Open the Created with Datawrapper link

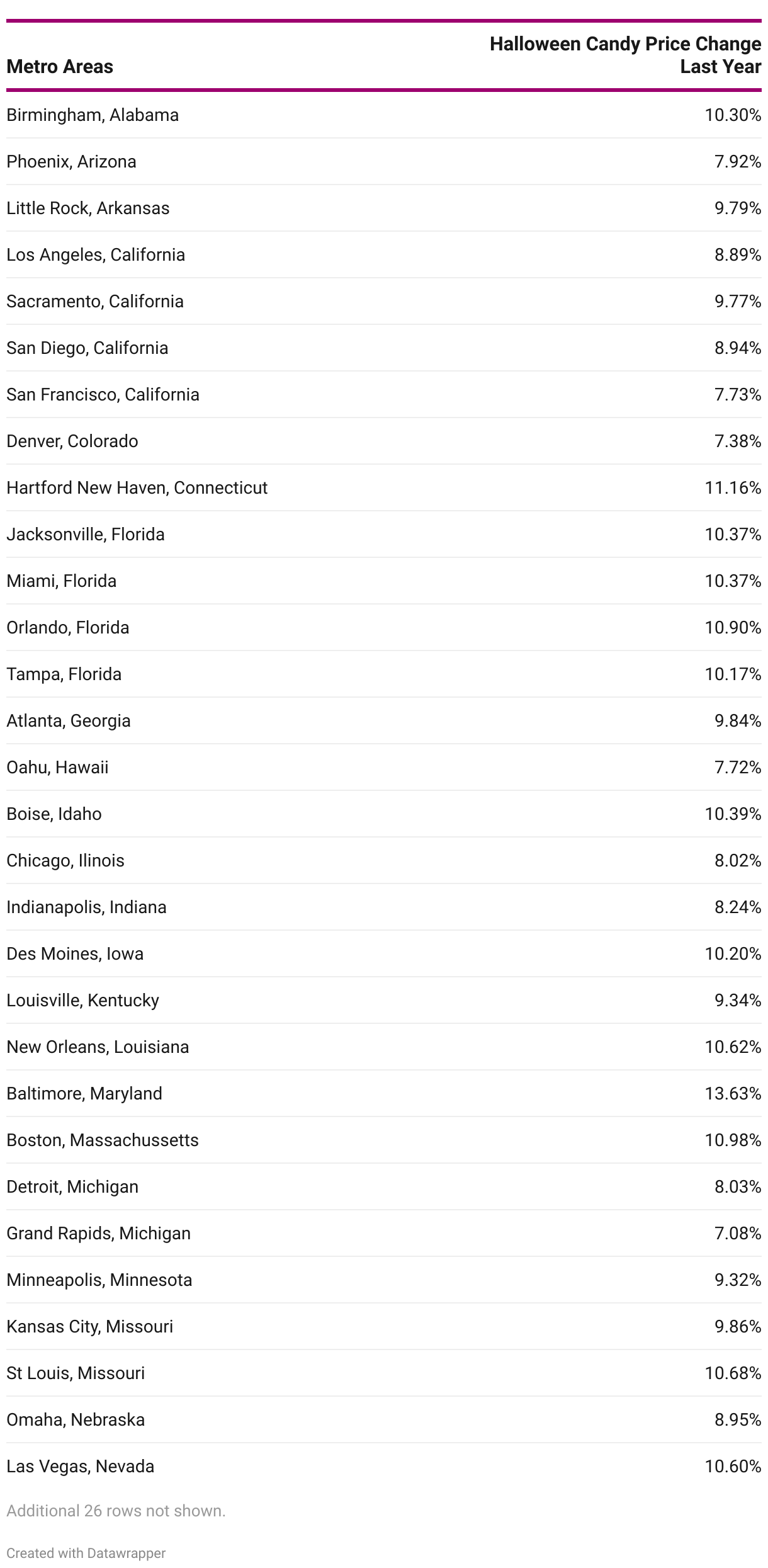click(x=86, y=1553)
